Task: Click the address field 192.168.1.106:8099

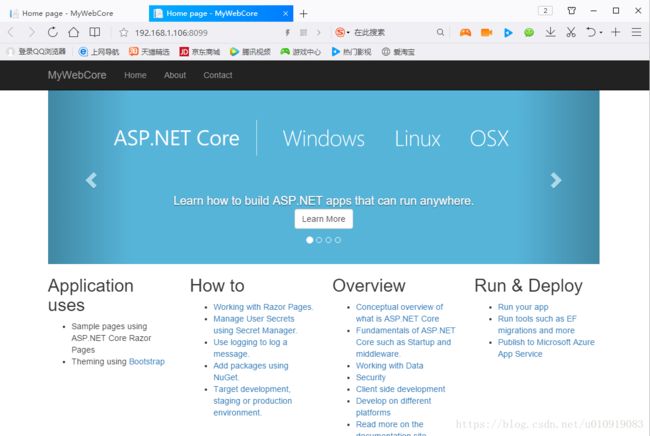Action: click(171, 33)
